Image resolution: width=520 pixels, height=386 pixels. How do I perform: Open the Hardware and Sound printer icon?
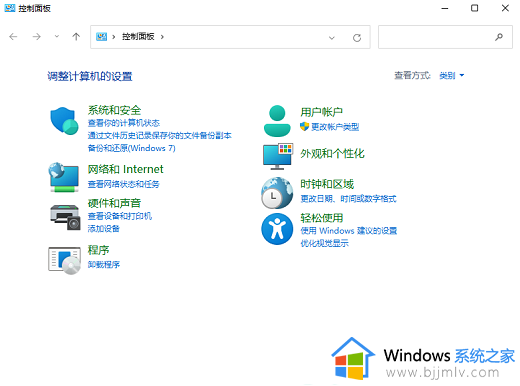(65, 217)
